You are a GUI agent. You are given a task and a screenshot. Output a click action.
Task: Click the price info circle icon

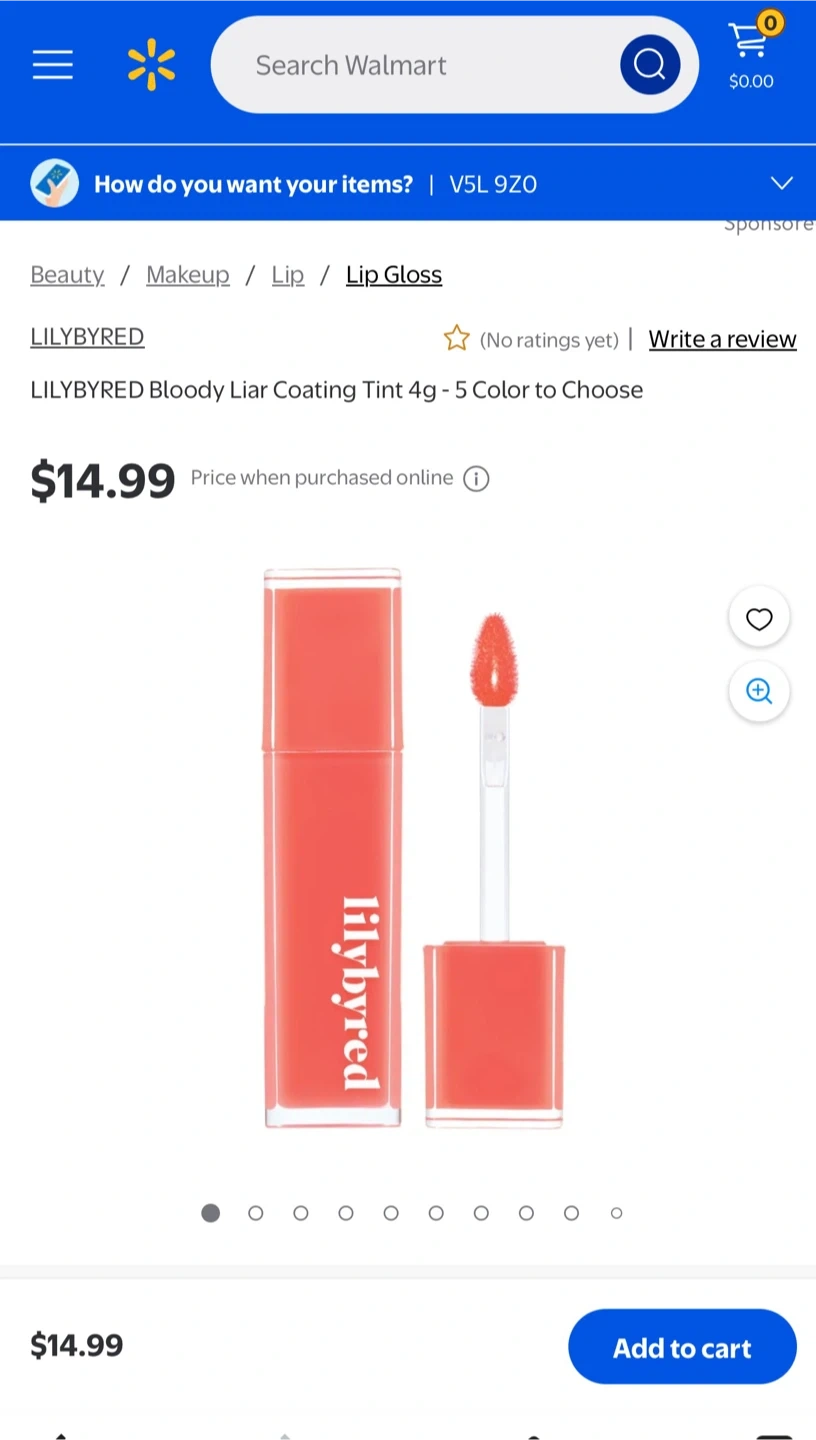click(x=476, y=479)
